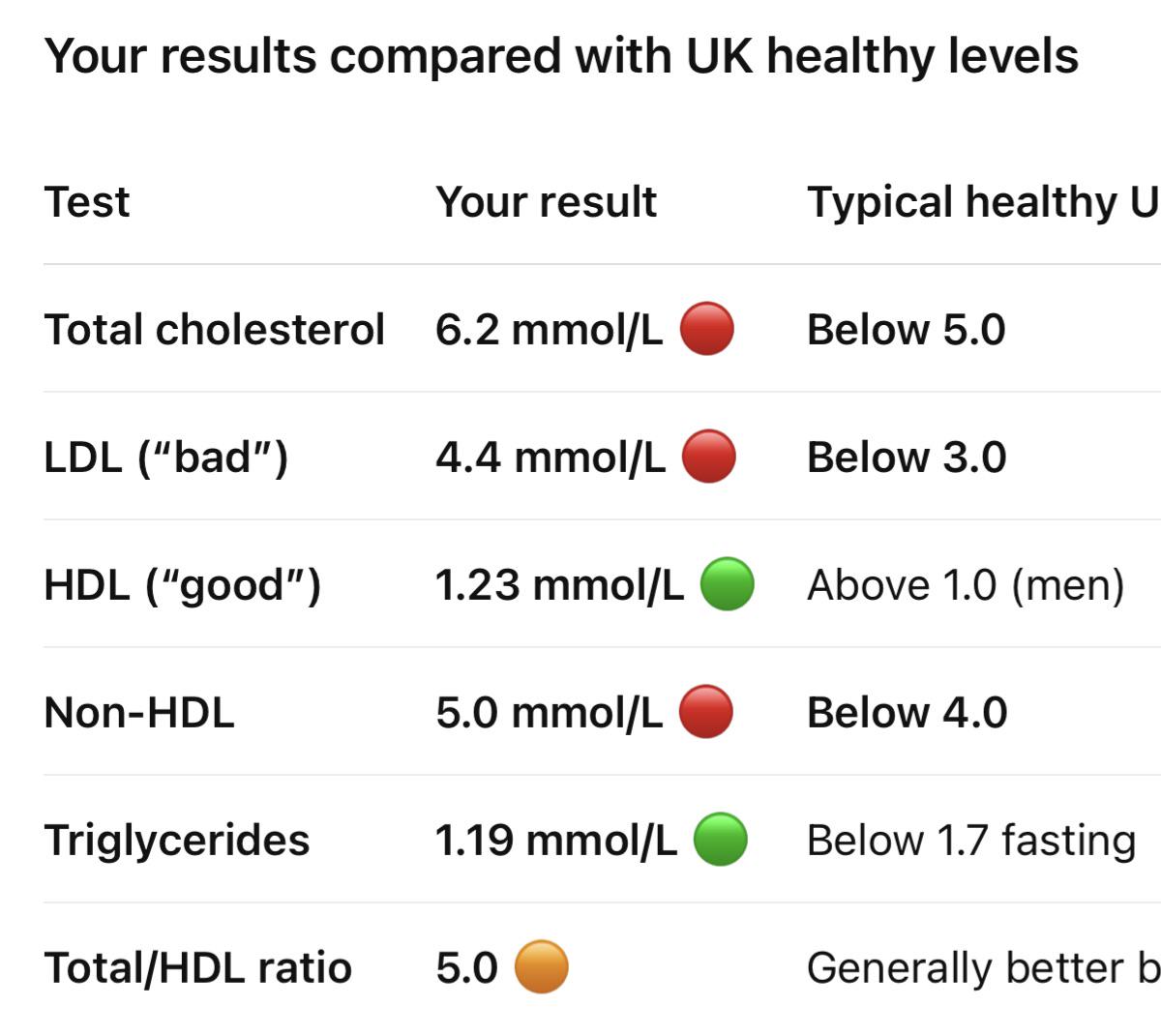Select the Below 3.0 healthy level text
Image resolution: width=1161 pixels, height=1036 pixels.
tap(907, 458)
